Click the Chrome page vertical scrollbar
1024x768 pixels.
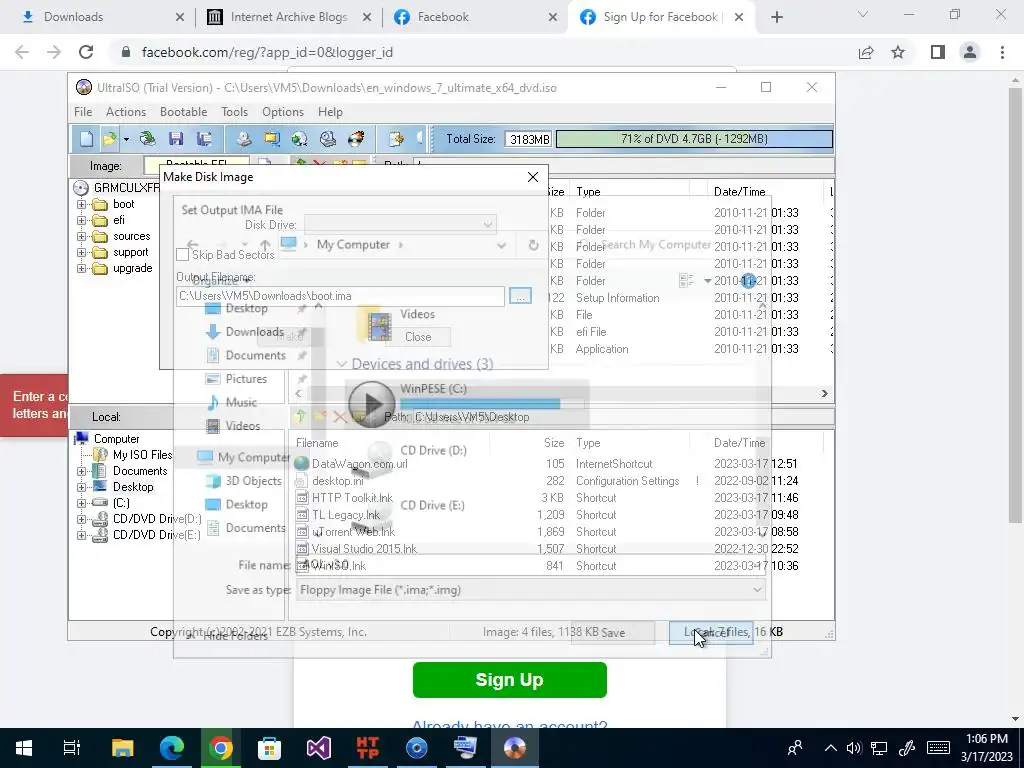[x=1015, y=304]
